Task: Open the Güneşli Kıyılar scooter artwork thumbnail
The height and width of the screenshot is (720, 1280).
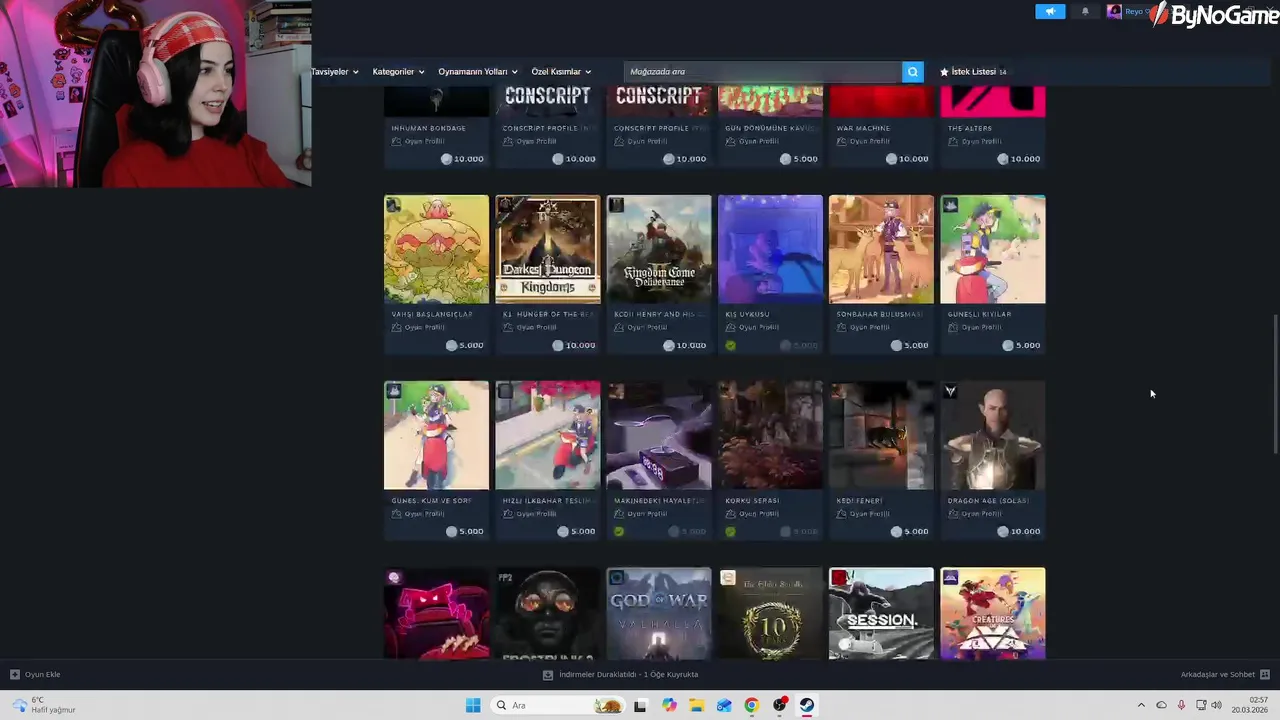Action: pyautogui.click(x=993, y=249)
